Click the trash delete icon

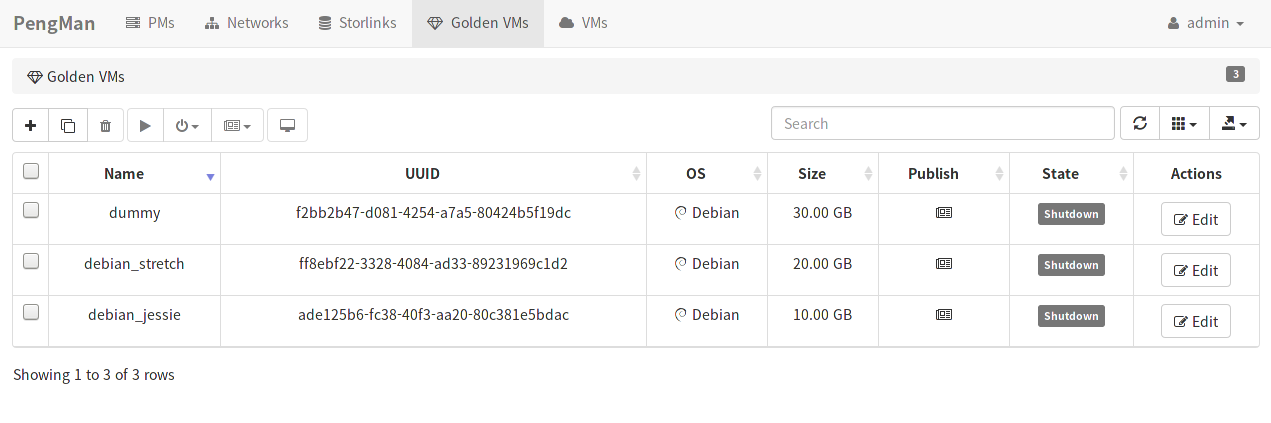[x=105, y=125]
